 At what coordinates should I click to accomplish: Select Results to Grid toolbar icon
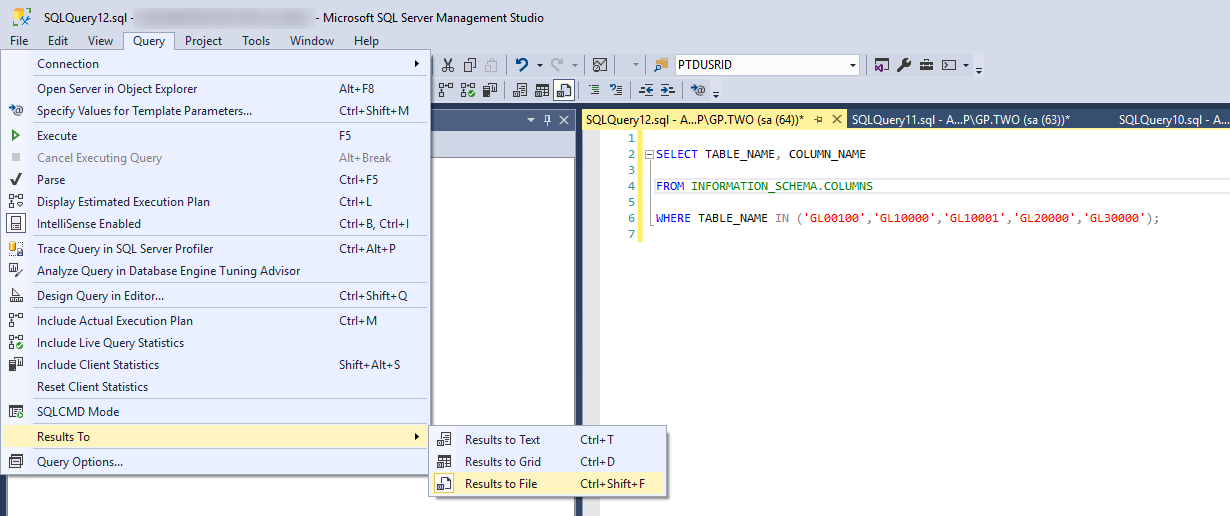point(542,90)
